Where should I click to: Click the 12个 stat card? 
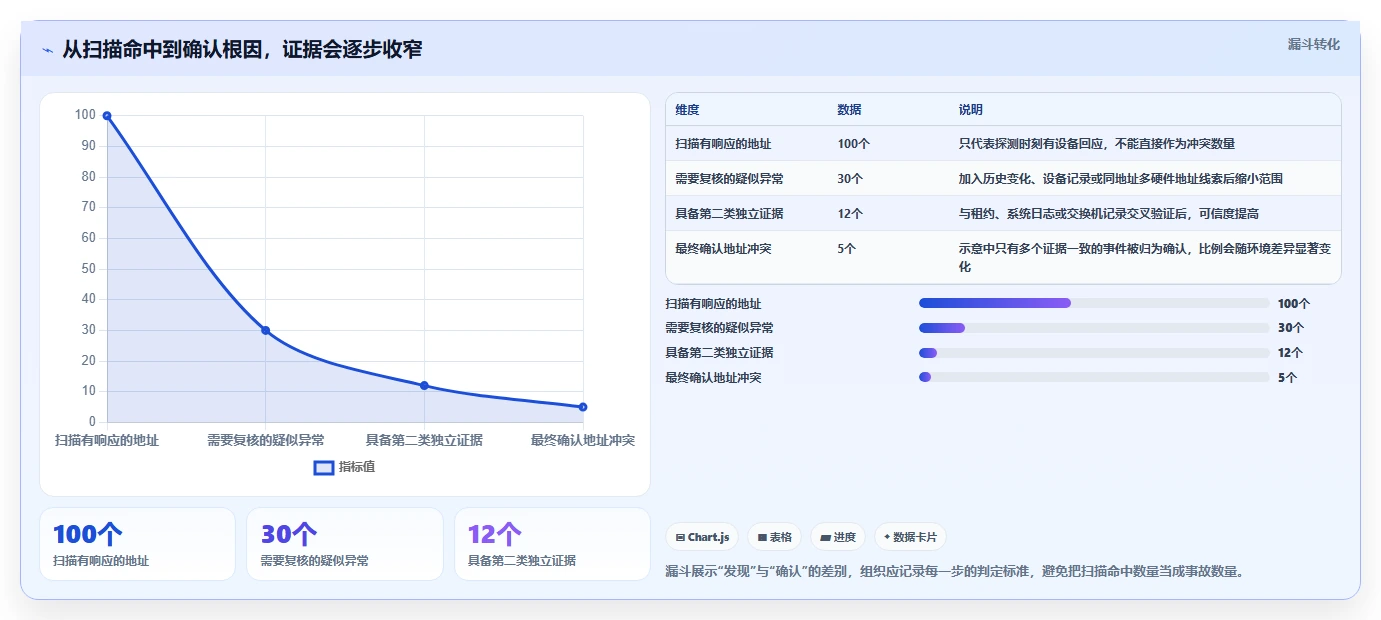pyautogui.click(x=552, y=544)
